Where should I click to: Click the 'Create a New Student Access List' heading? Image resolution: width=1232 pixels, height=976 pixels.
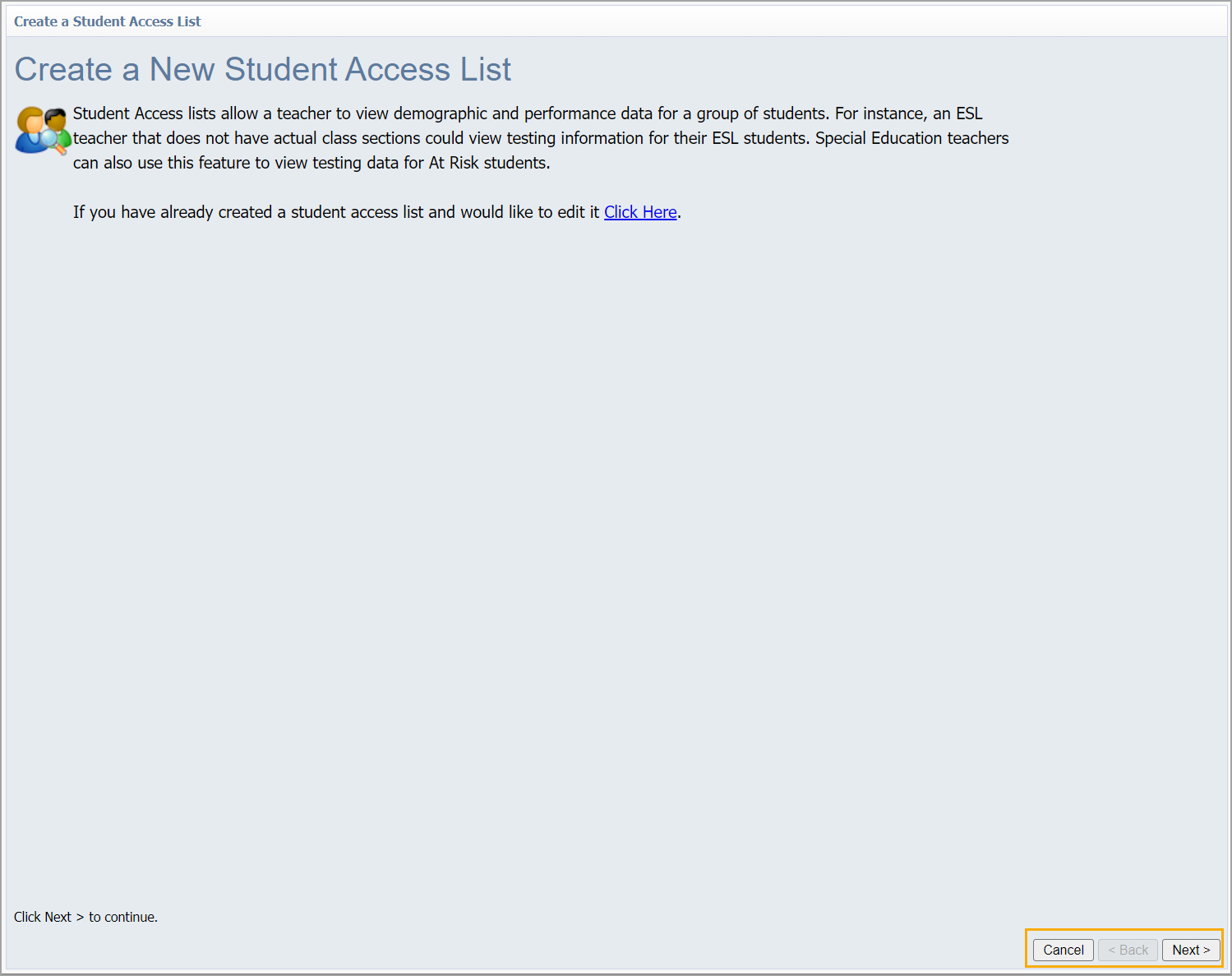(262, 70)
